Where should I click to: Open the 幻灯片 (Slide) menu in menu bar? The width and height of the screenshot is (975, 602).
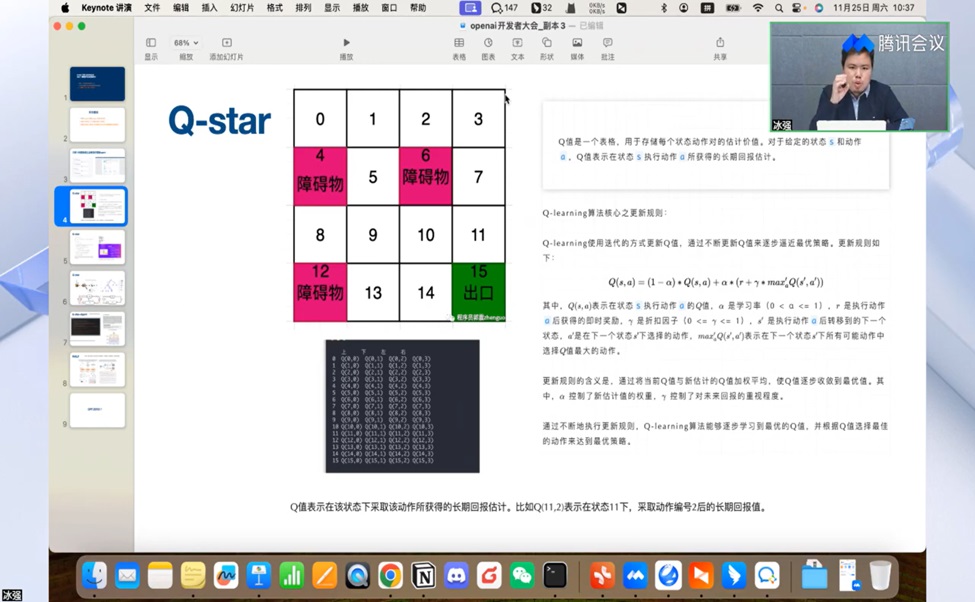(x=242, y=8)
